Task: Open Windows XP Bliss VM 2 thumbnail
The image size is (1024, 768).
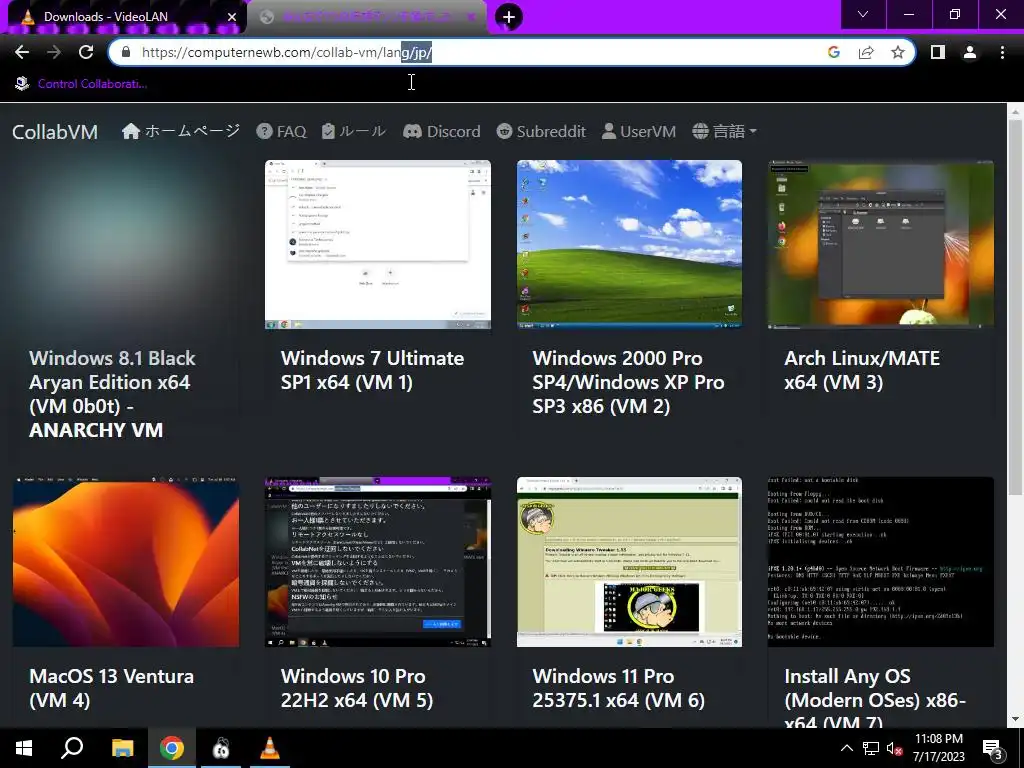Action: coord(630,244)
